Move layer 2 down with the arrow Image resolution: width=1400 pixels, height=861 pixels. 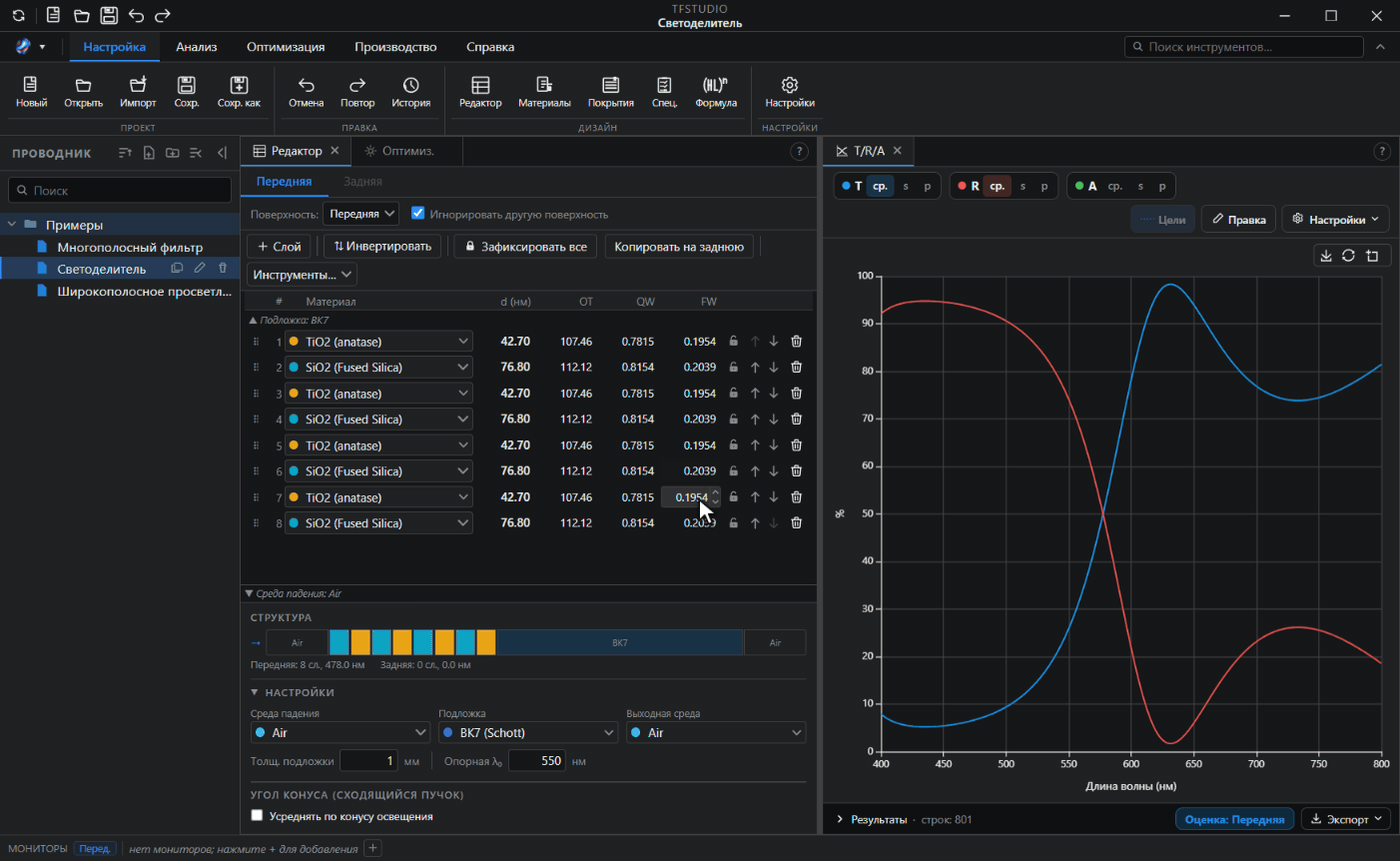point(773,367)
